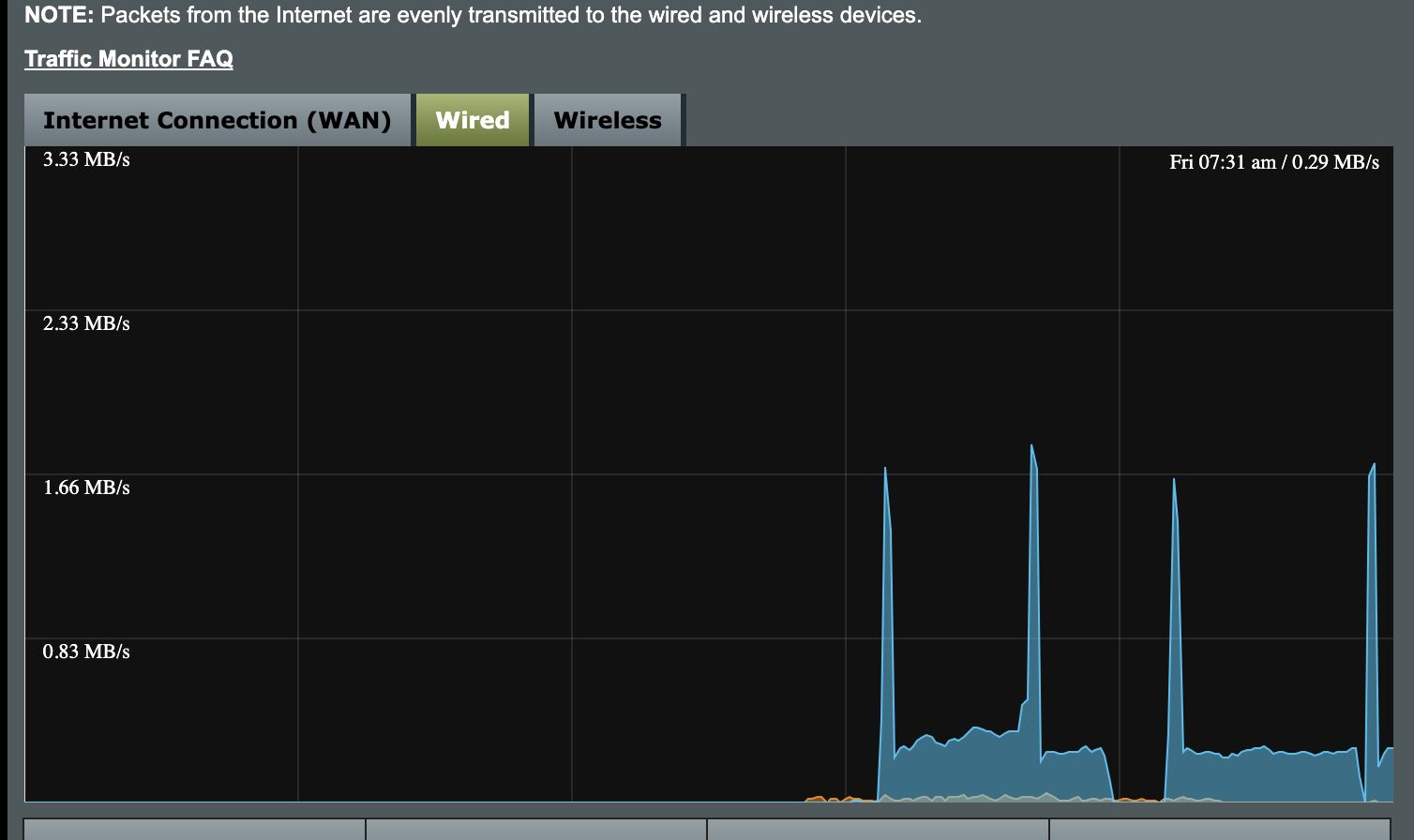
Task: Select the Wired tab
Action: click(473, 120)
